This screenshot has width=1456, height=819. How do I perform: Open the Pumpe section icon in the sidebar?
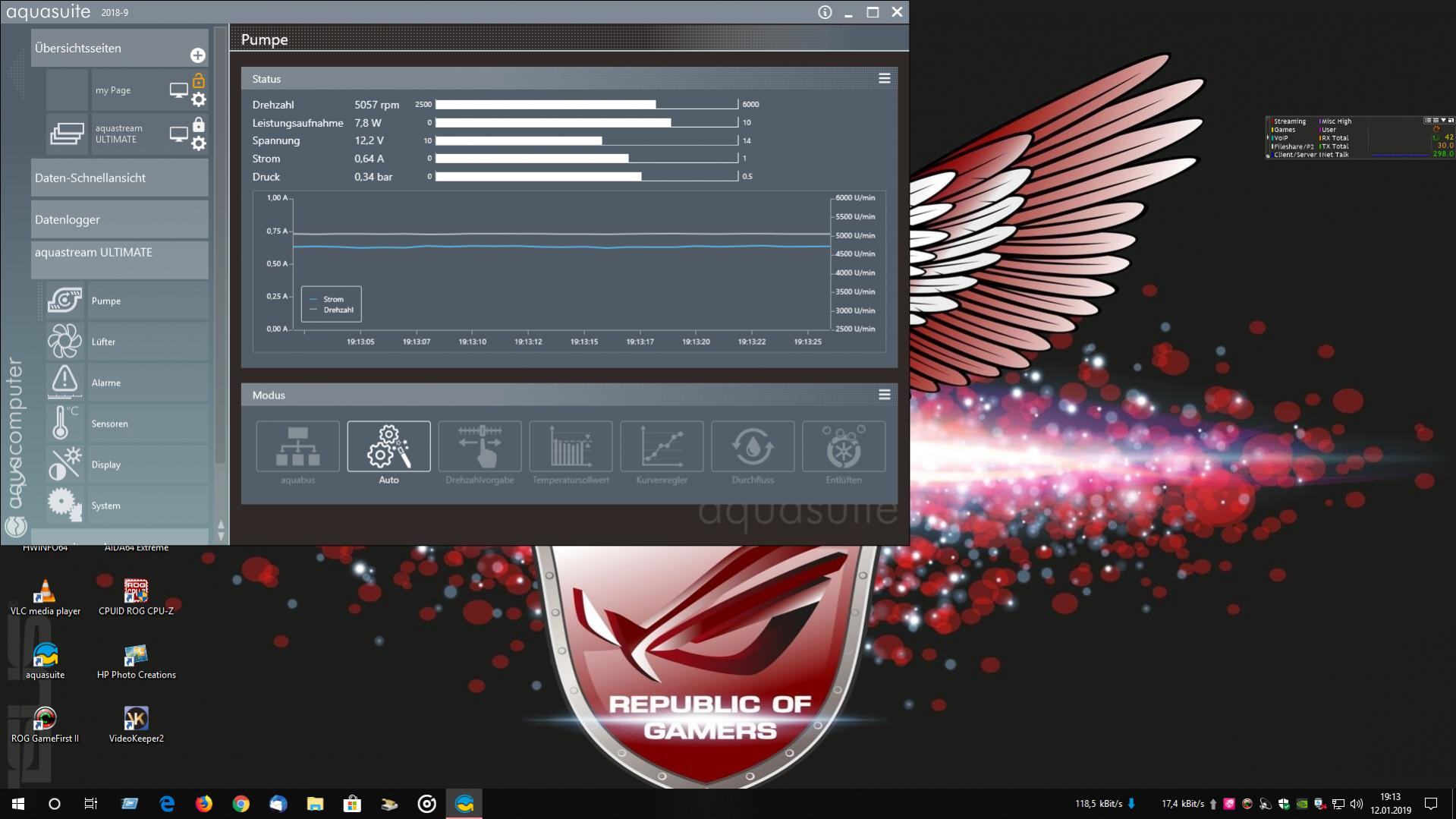click(64, 301)
